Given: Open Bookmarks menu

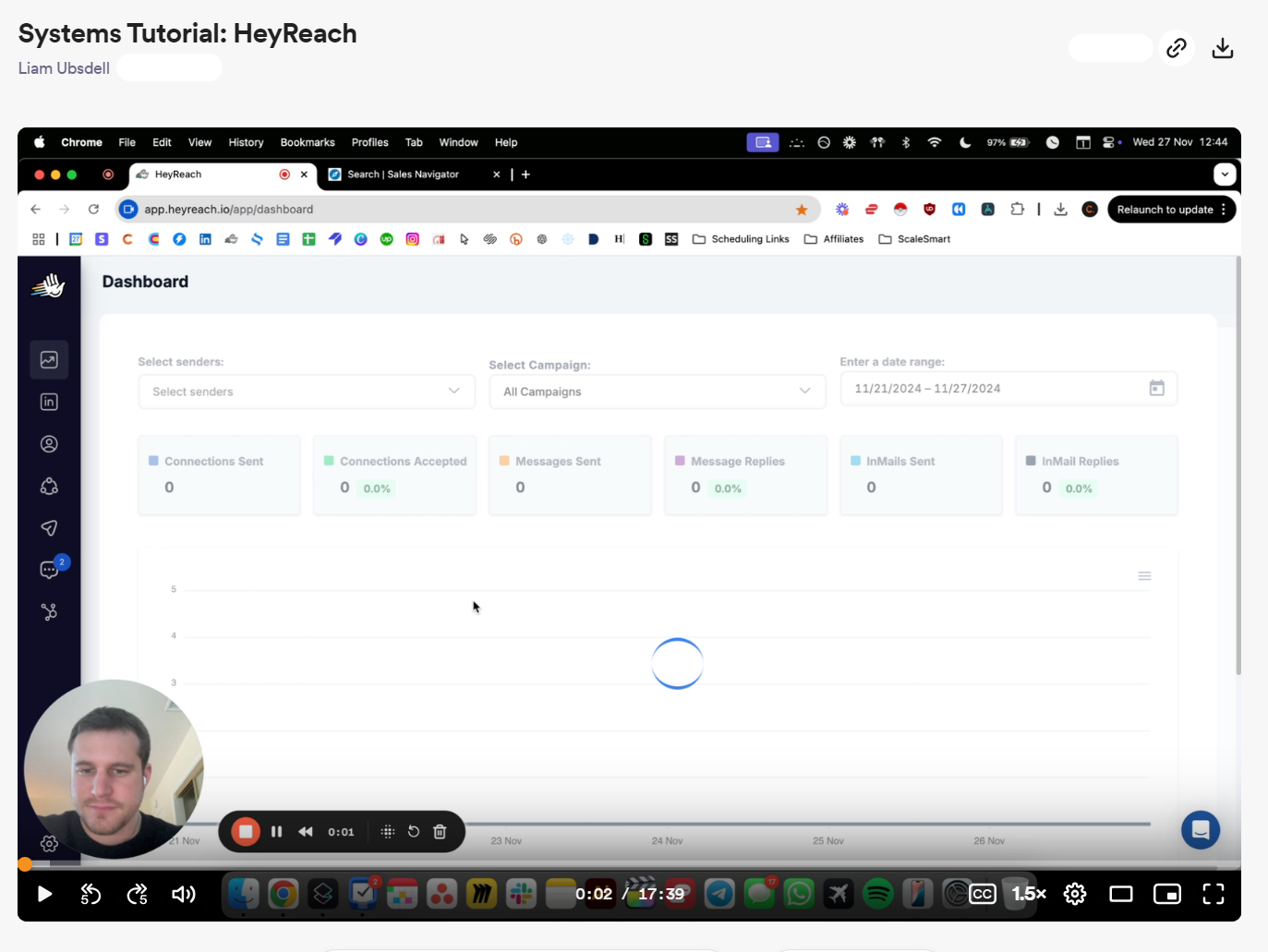Looking at the screenshot, I should coord(308,142).
